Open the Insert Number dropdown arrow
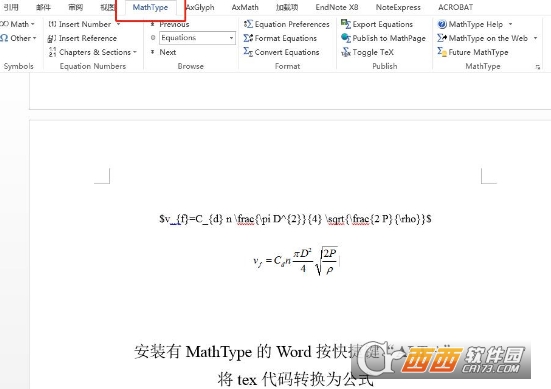The image size is (551, 389). [x=118, y=24]
